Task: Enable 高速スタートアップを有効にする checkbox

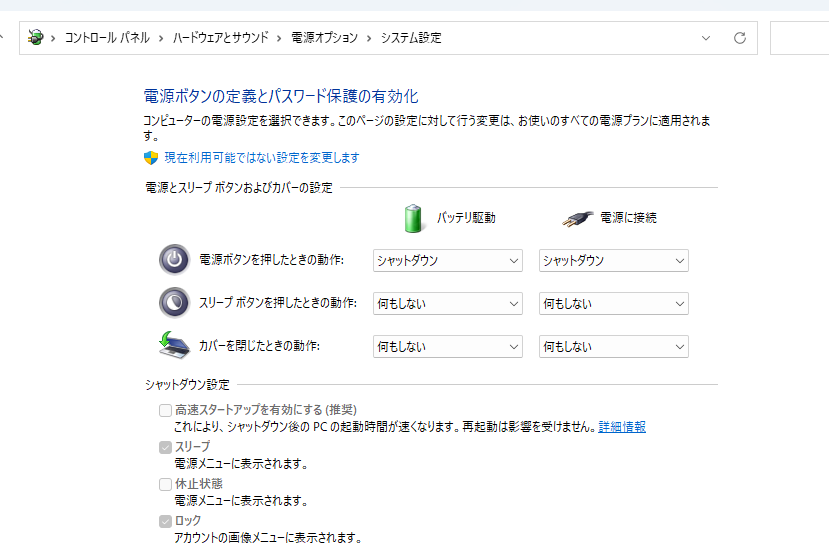Action: (165, 410)
